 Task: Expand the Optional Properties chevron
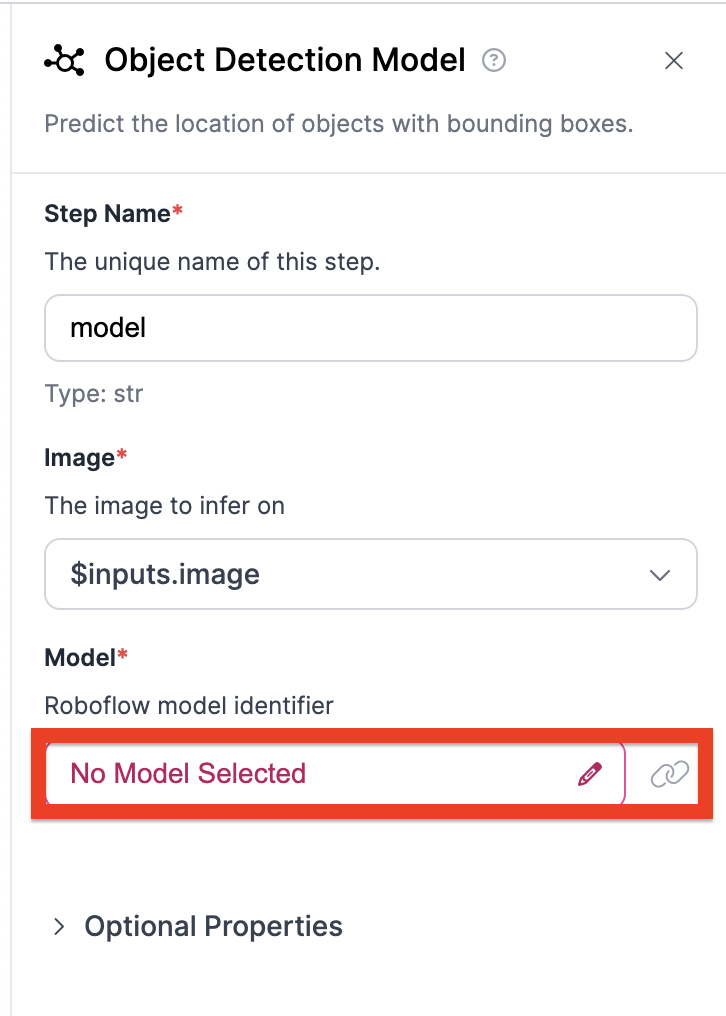[x=59, y=927]
